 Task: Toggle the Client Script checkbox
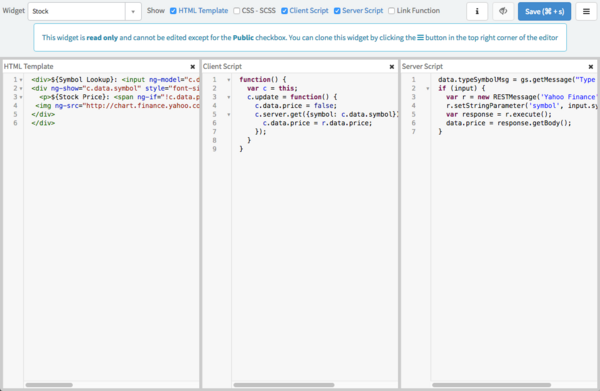tap(284, 11)
